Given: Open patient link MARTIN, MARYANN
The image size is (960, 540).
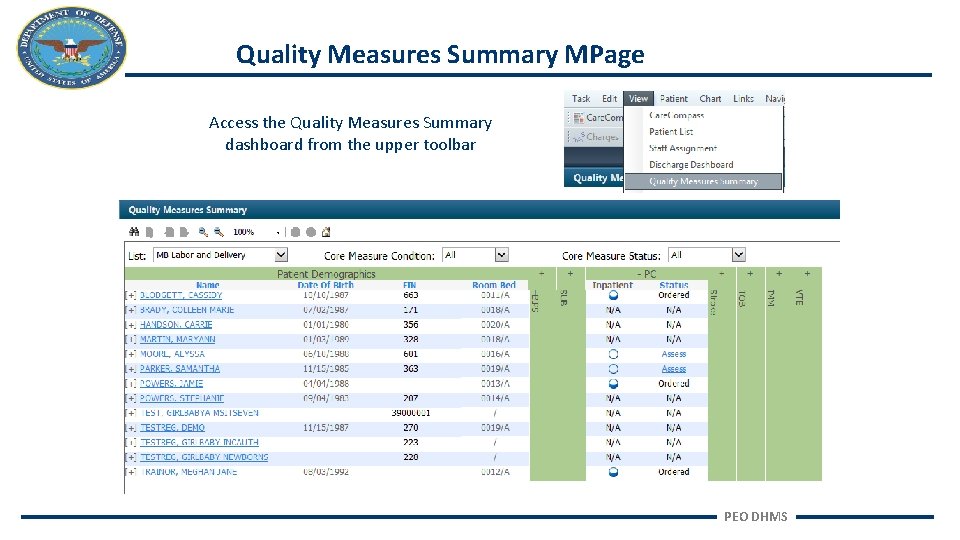Looking at the screenshot, I should pos(178,339).
